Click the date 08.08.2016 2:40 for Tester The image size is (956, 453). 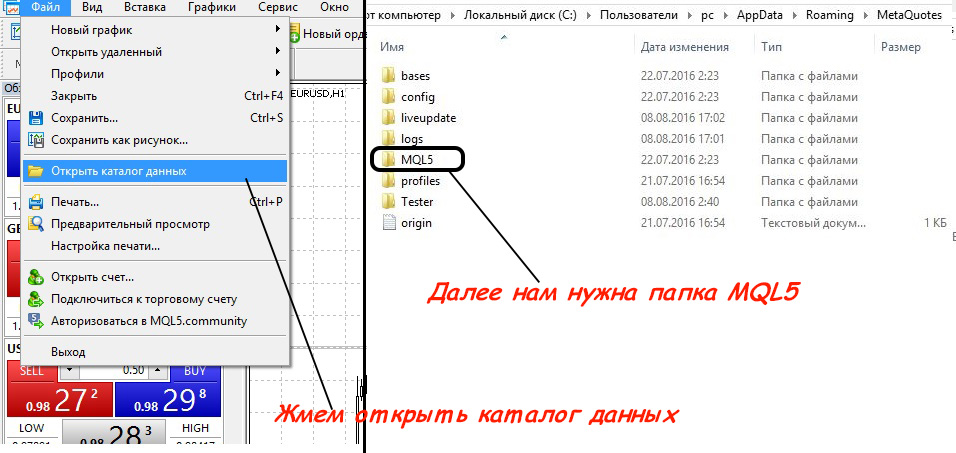tap(680, 202)
